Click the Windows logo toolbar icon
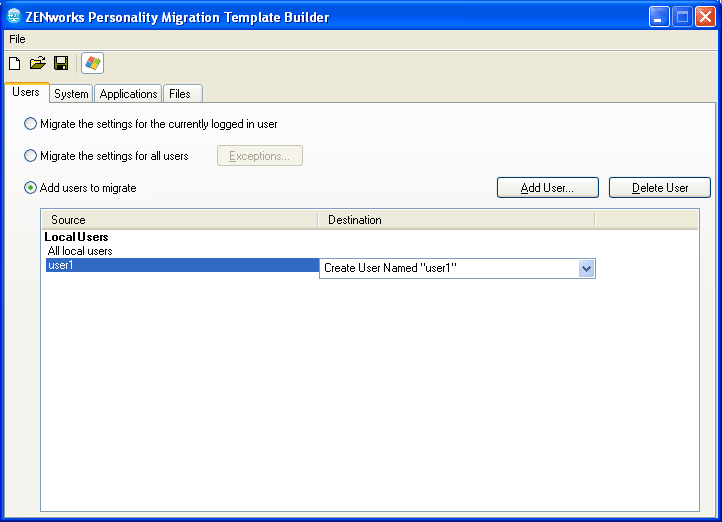The height and width of the screenshot is (522, 722). tap(93, 63)
